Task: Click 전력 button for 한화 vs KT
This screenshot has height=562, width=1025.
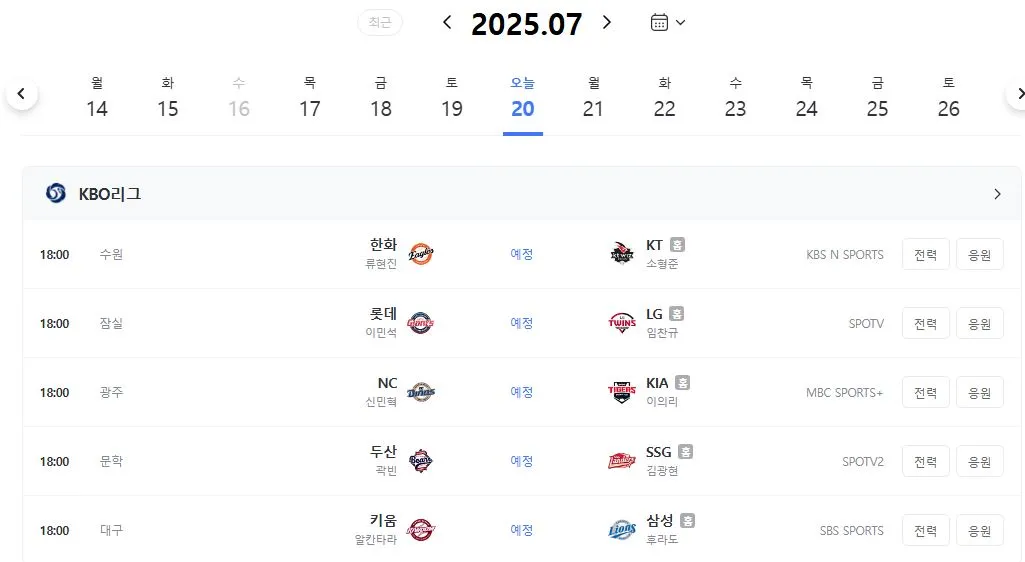Action: pos(926,254)
